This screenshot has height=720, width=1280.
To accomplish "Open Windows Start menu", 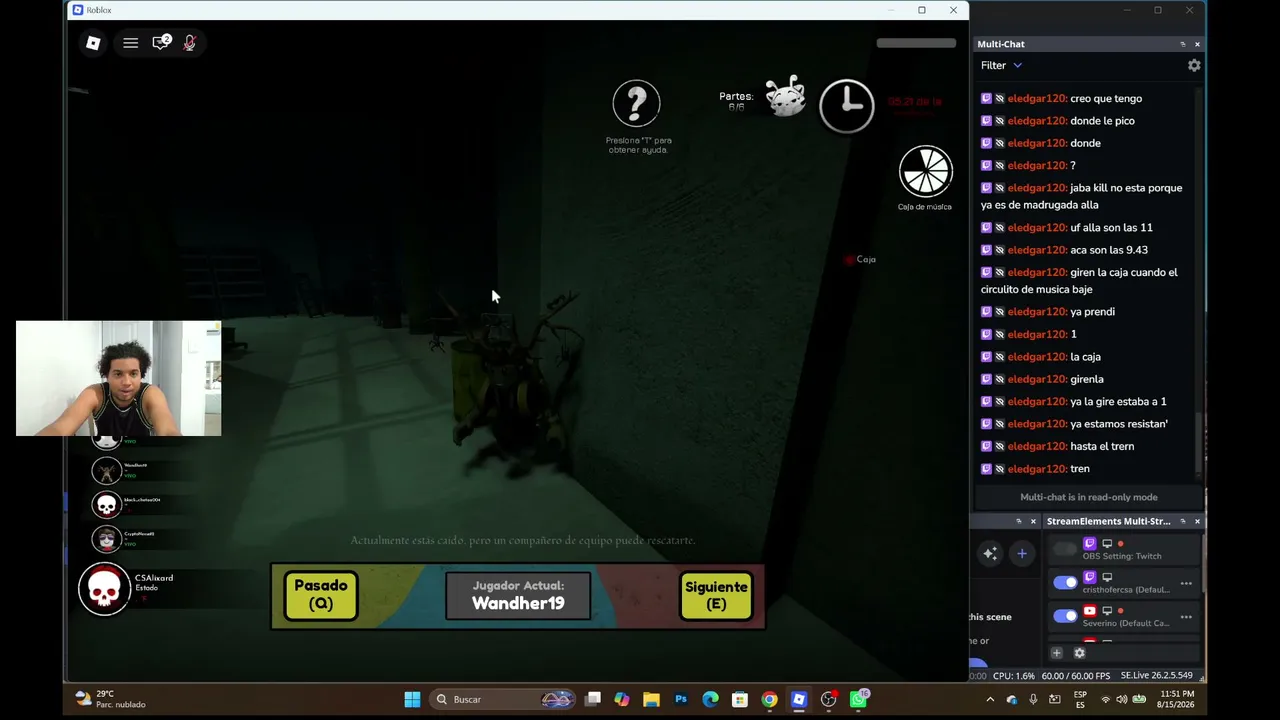I will point(412,699).
